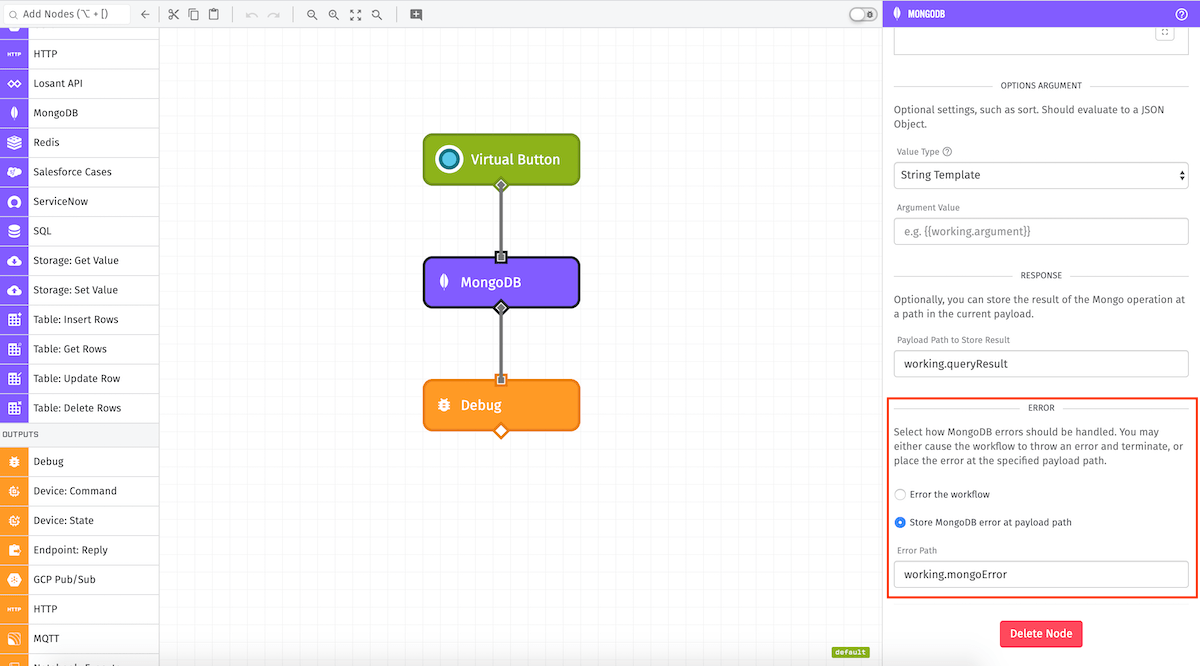Zoom in the workflow canvas

tap(334, 15)
